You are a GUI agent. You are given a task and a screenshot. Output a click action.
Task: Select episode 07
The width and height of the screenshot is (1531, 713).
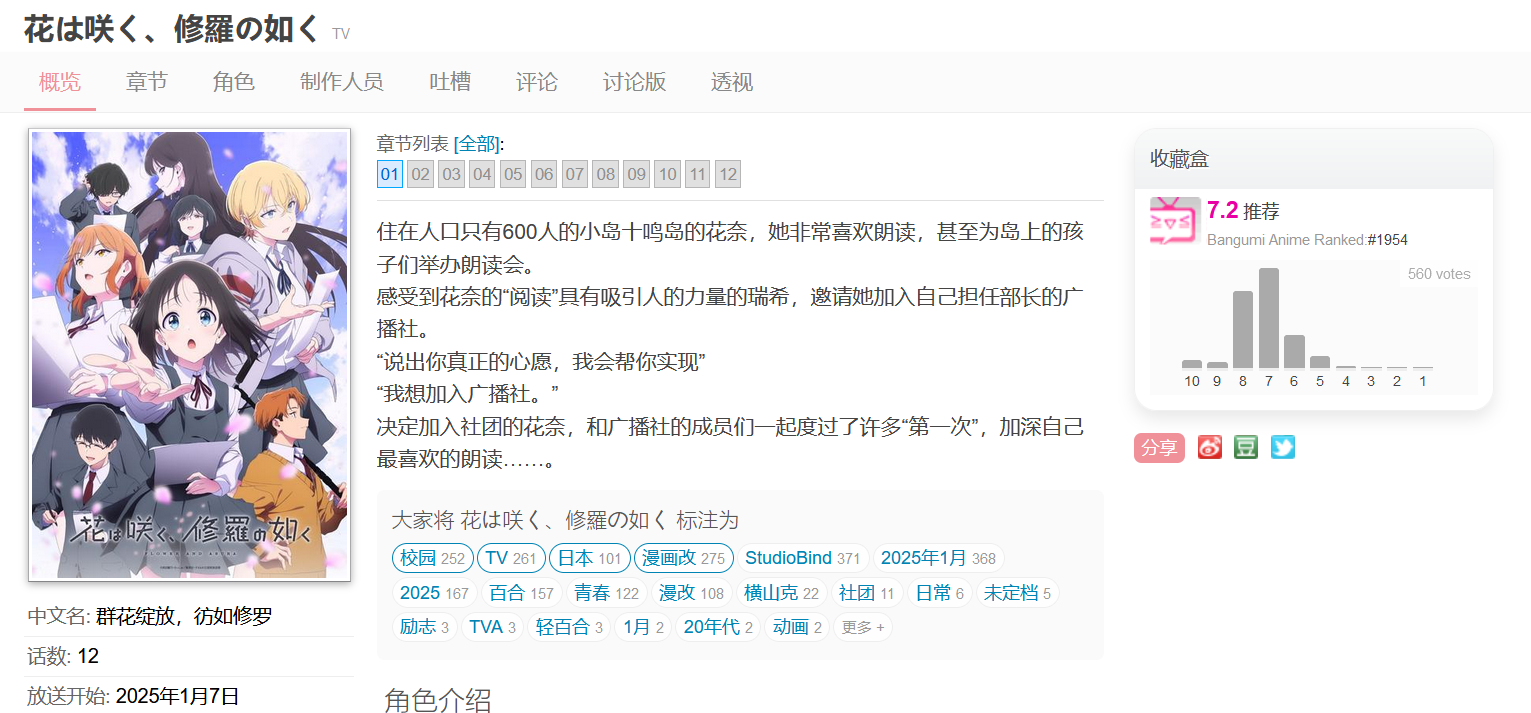(575, 175)
